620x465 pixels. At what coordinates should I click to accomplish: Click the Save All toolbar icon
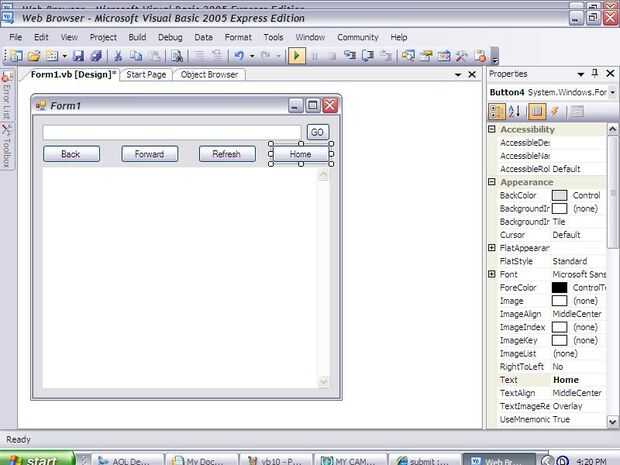96,56
